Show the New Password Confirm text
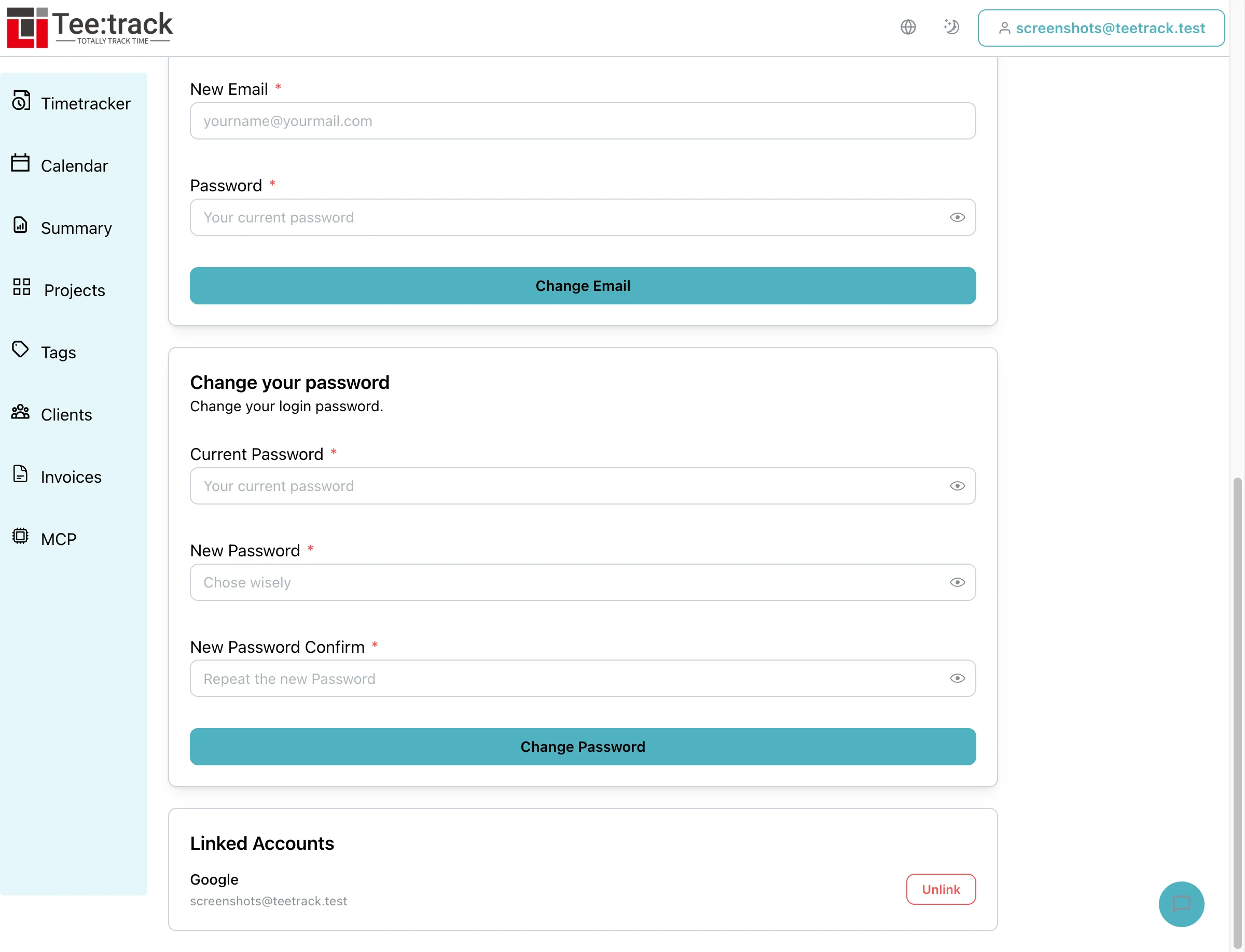The width and height of the screenshot is (1245, 952). [957, 678]
